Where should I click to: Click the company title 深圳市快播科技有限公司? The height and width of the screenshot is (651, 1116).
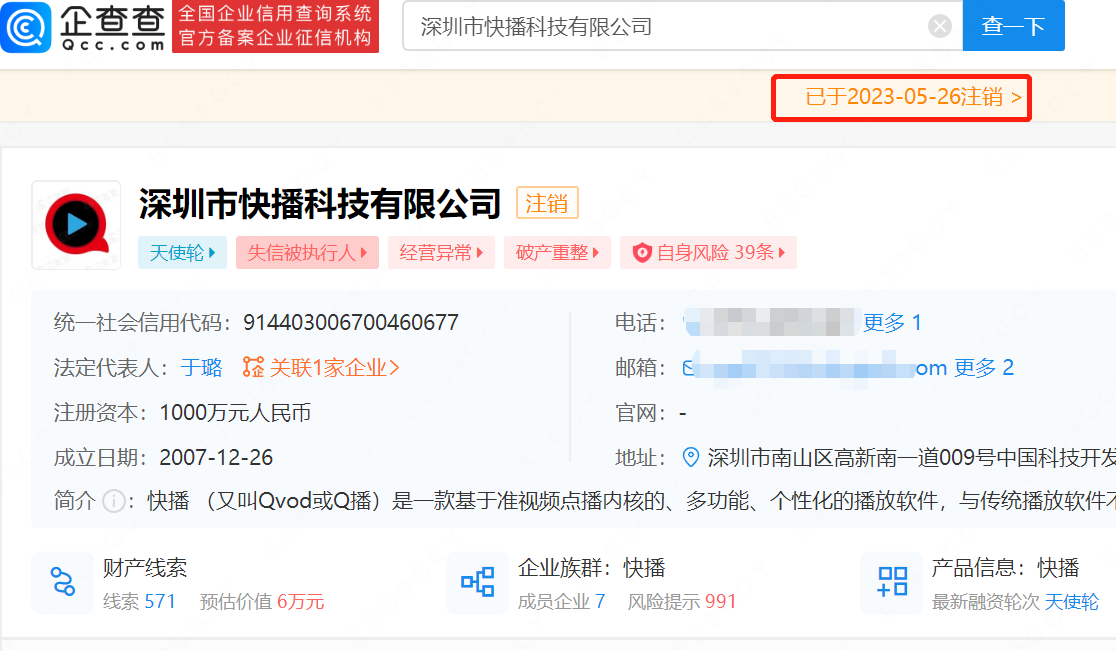point(320,203)
